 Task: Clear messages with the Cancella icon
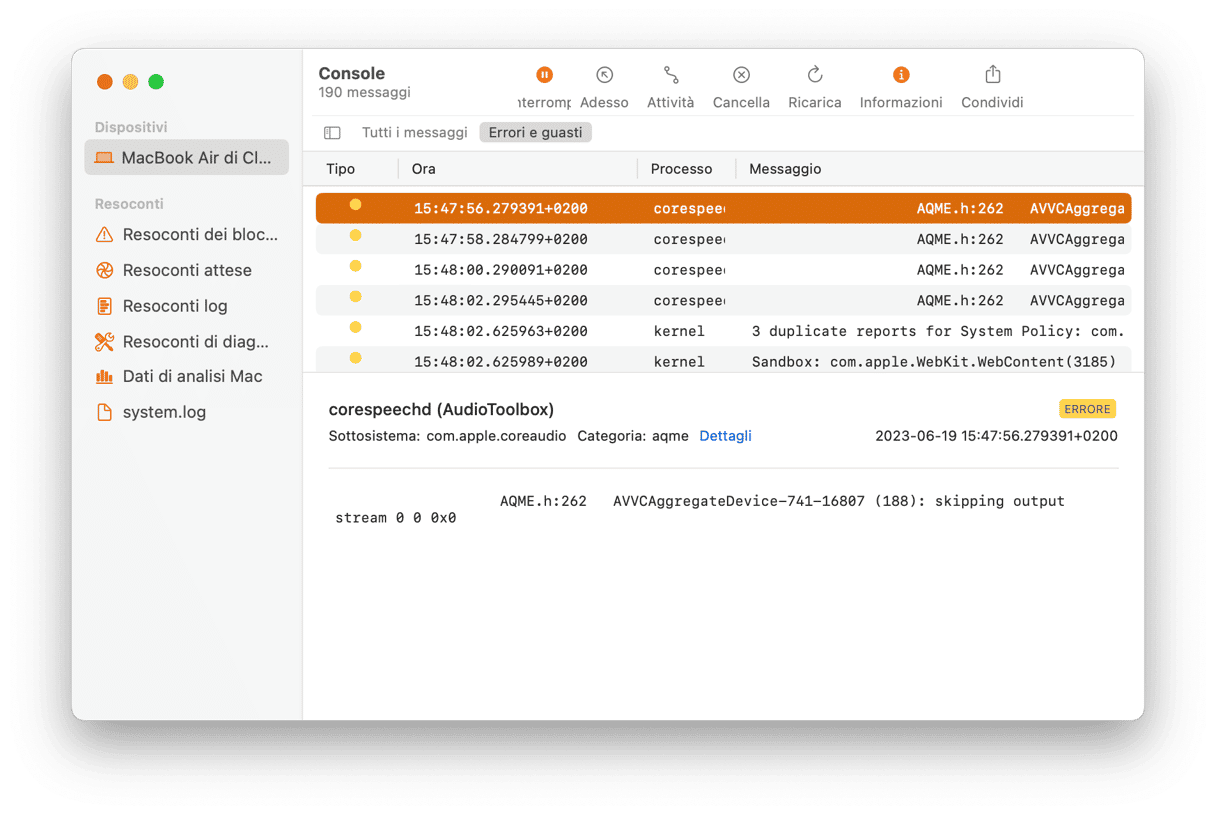(741, 75)
